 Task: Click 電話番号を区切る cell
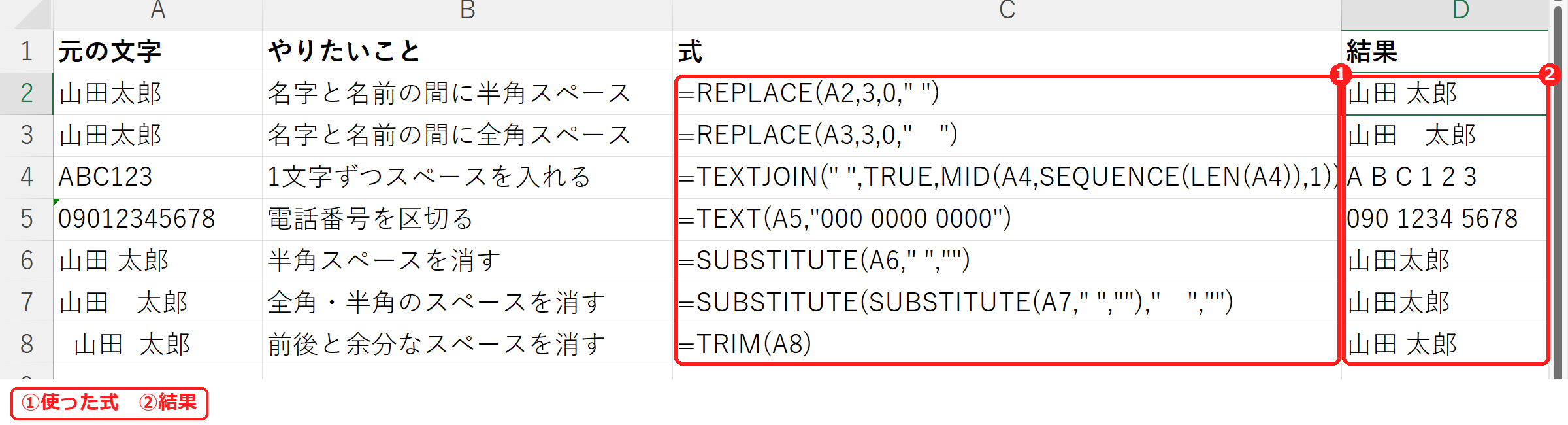click(467, 219)
